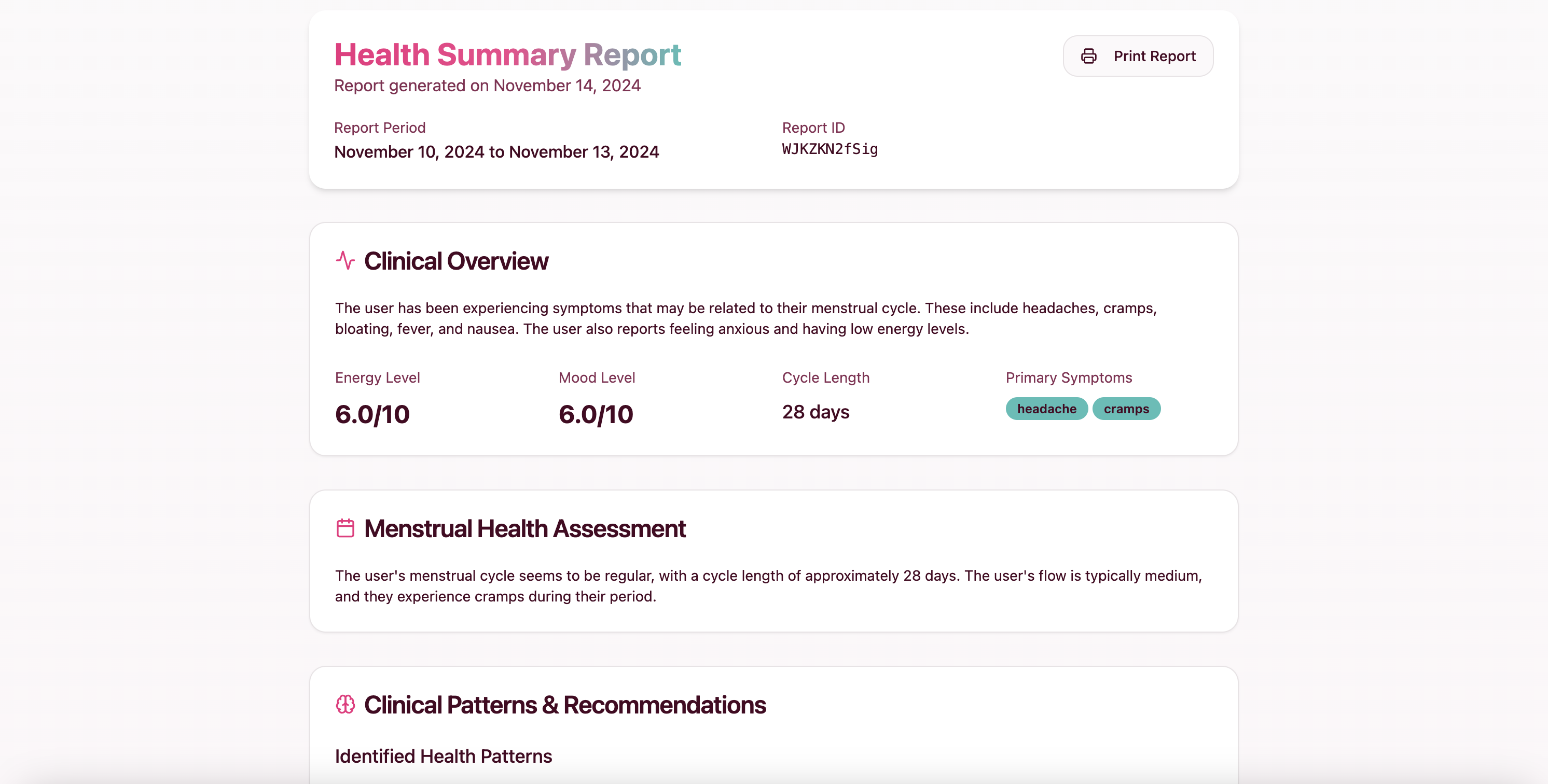
Task: Click the printer icon in Print Report
Action: pyautogui.click(x=1088, y=56)
